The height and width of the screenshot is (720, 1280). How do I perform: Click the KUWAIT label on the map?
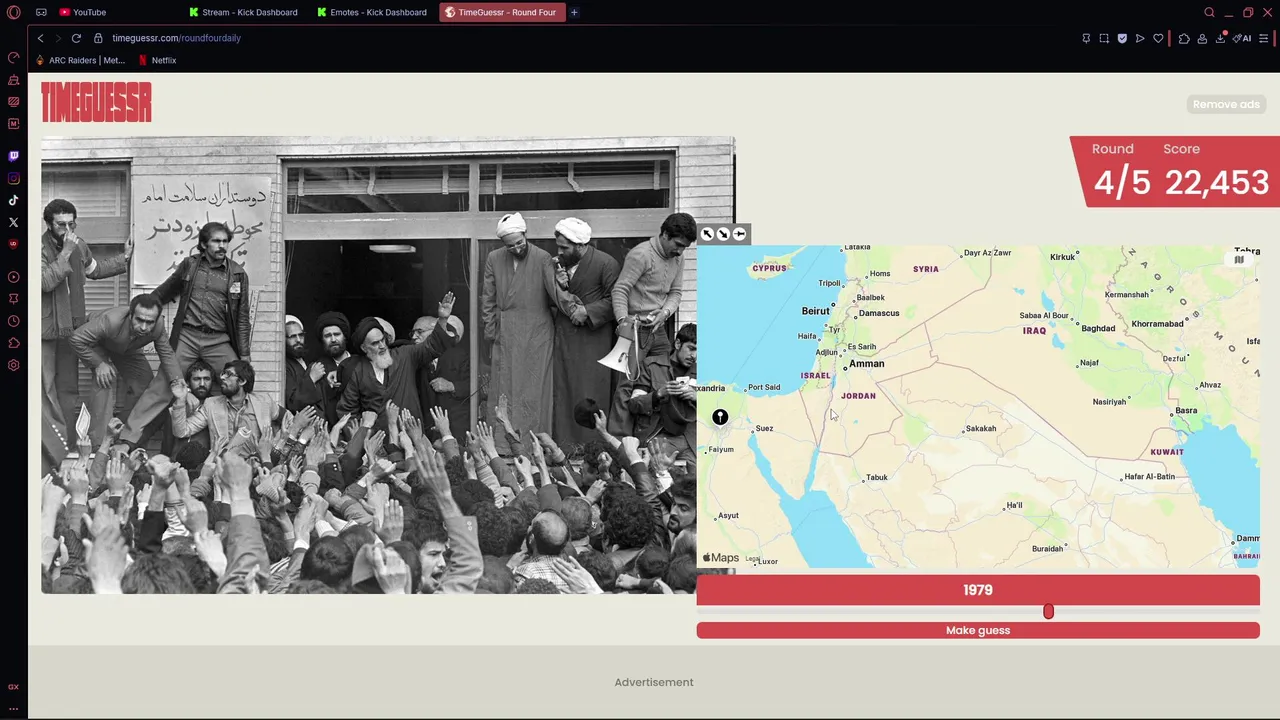tap(1167, 452)
